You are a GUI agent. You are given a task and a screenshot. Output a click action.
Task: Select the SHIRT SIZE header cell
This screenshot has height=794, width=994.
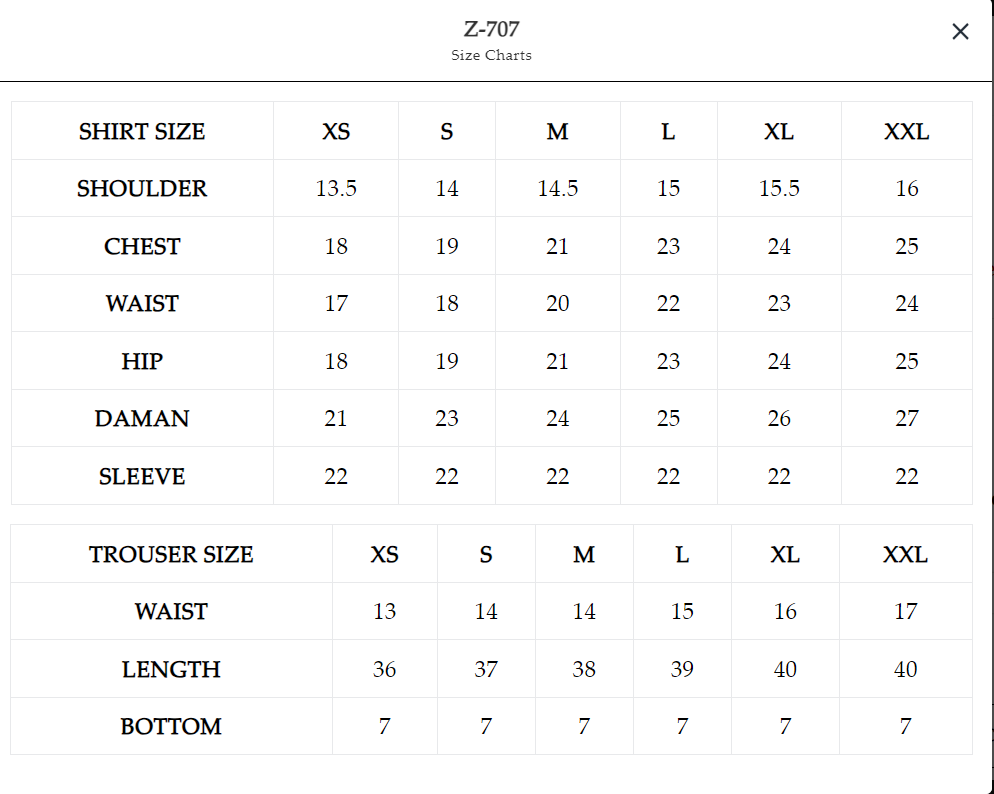[x=142, y=132]
